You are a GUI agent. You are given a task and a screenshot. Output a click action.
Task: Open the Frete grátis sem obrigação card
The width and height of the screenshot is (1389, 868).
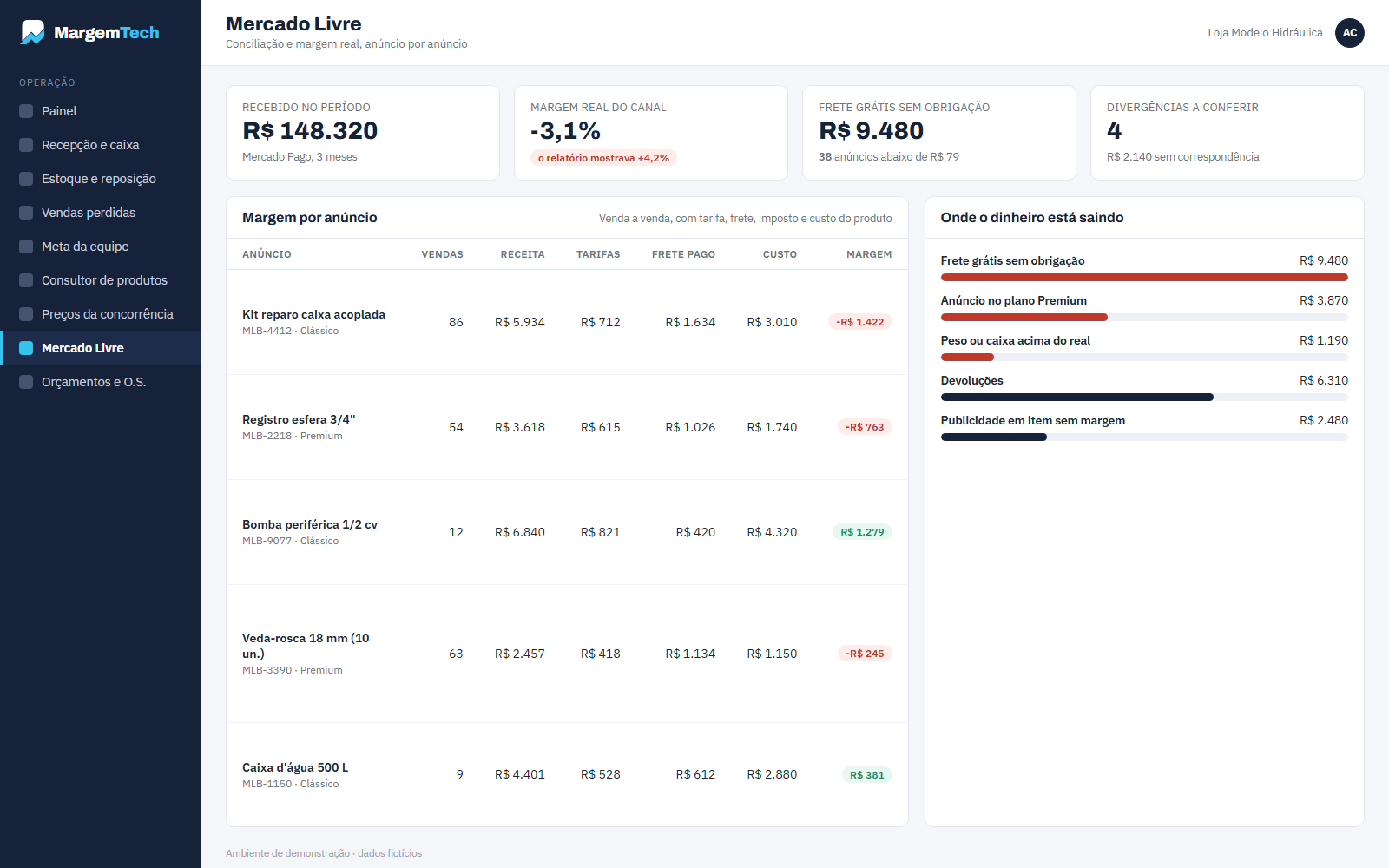click(x=939, y=133)
